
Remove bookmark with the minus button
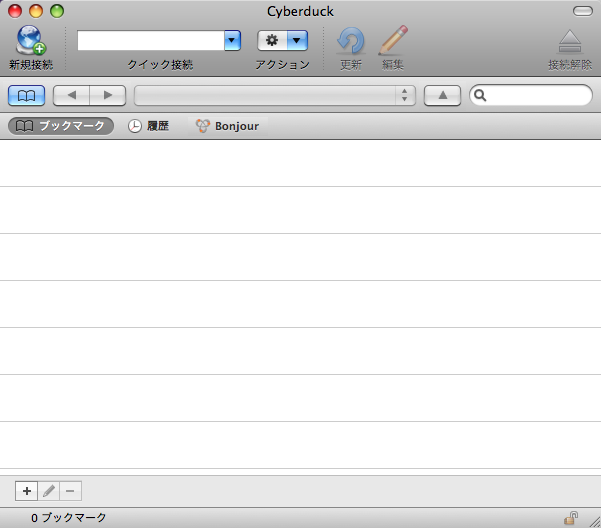click(x=70, y=491)
